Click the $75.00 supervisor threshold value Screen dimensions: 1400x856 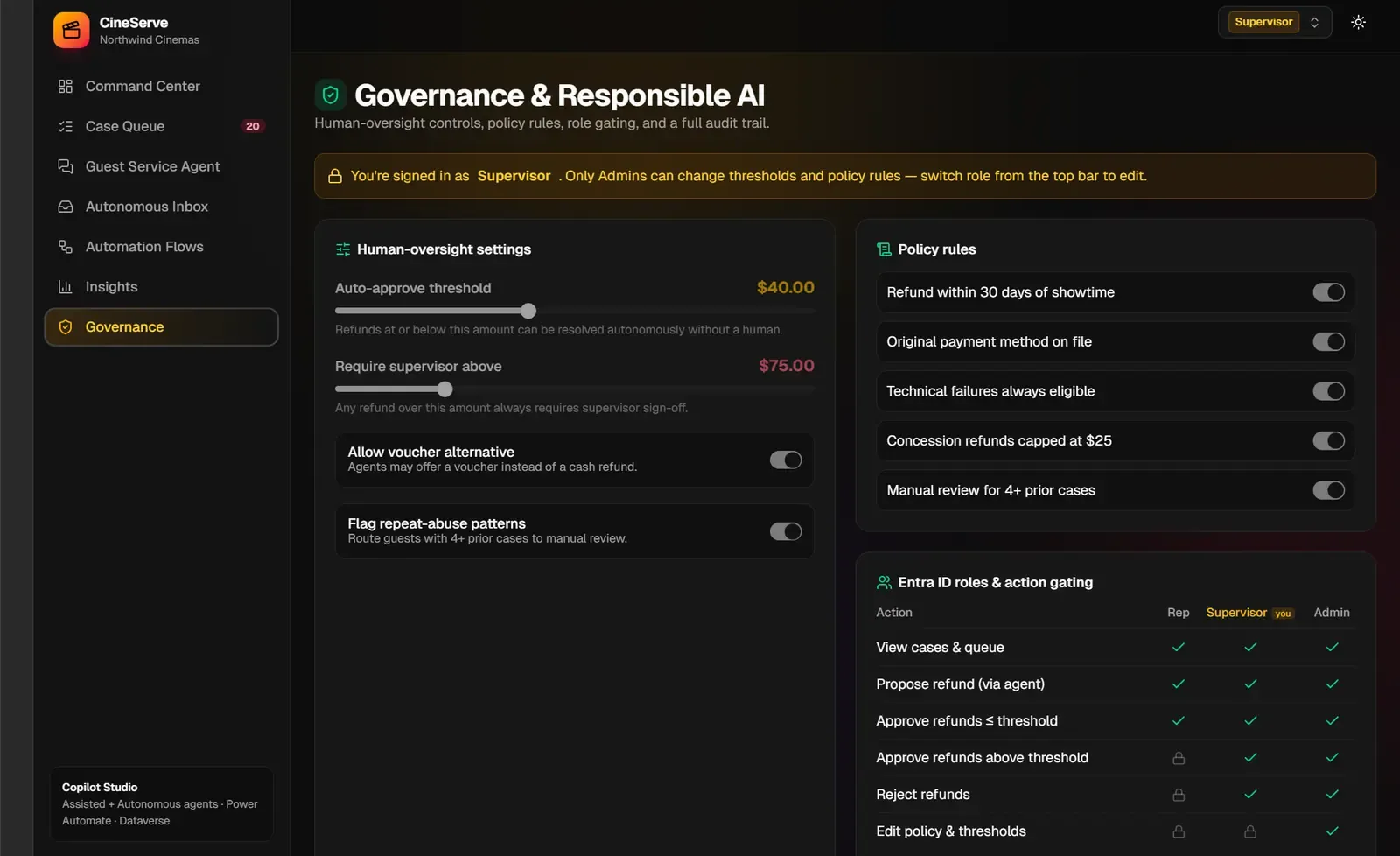787,366
